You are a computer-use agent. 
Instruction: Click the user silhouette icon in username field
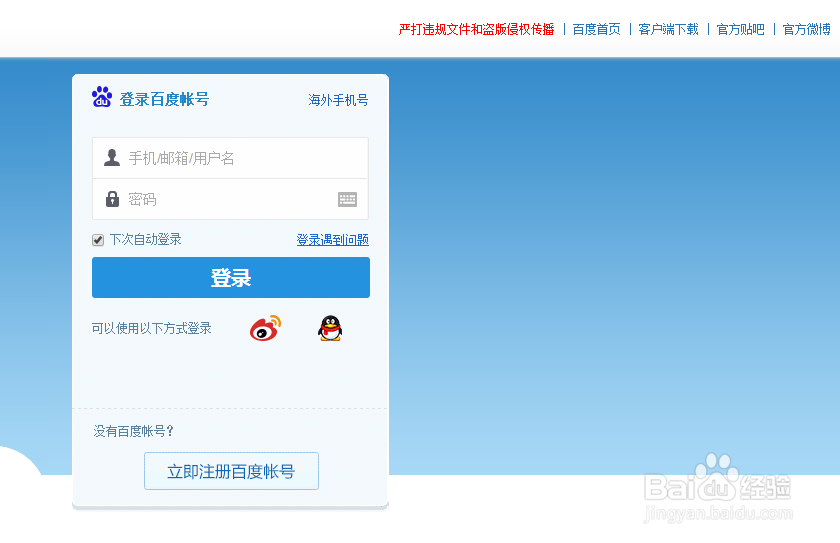(x=112, y=157)
